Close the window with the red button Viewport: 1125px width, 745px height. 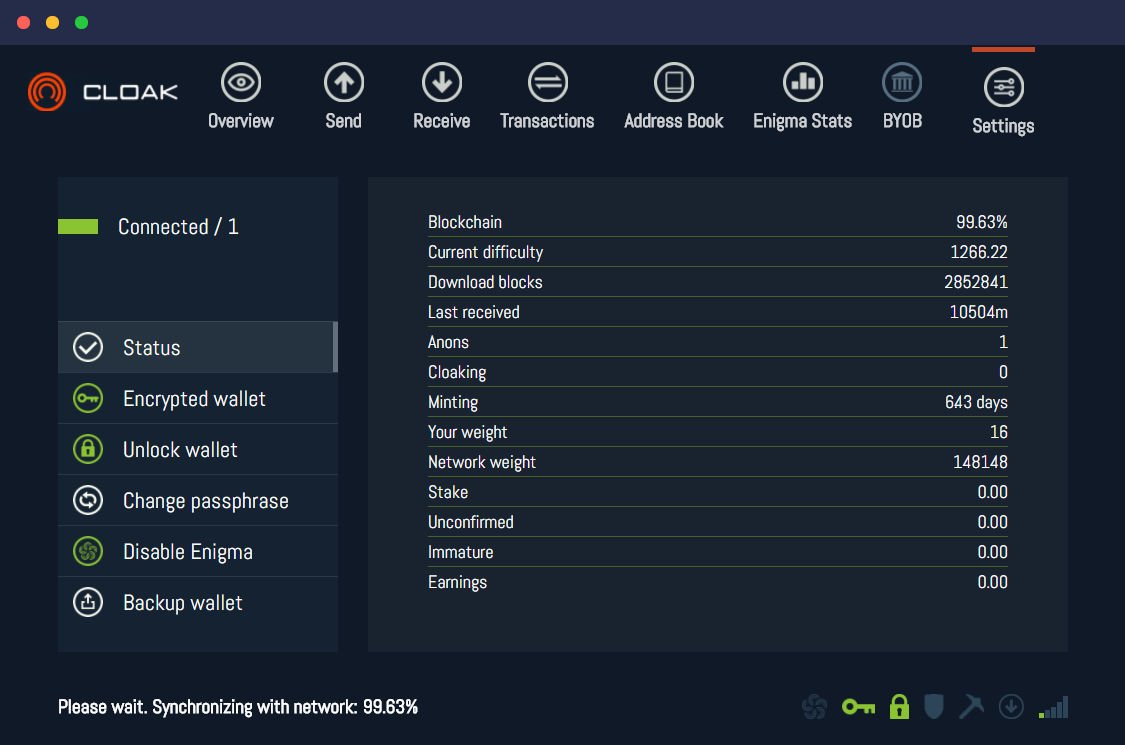[24, 22]
